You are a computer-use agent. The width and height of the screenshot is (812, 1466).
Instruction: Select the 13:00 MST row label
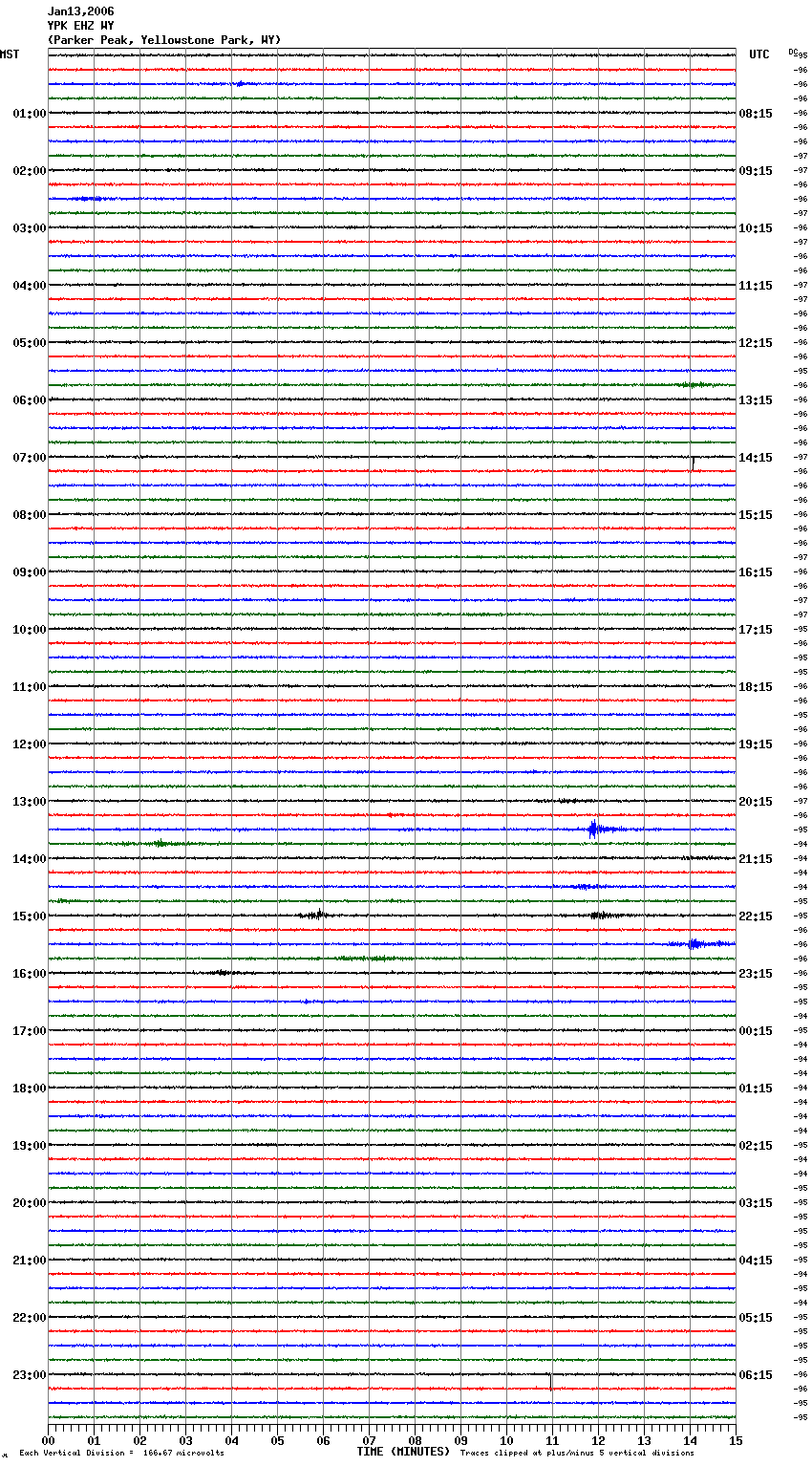click(x=30, y=802)
